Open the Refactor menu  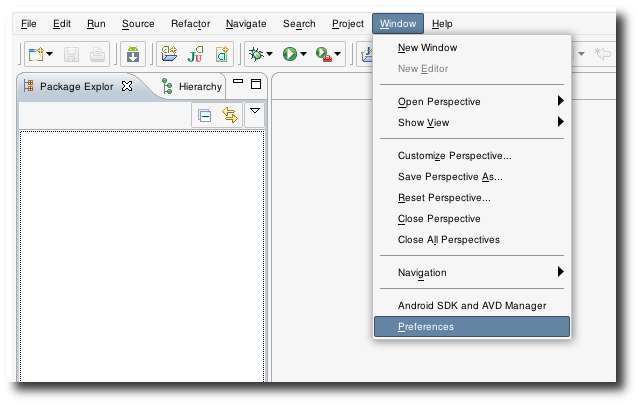(190, 23)
